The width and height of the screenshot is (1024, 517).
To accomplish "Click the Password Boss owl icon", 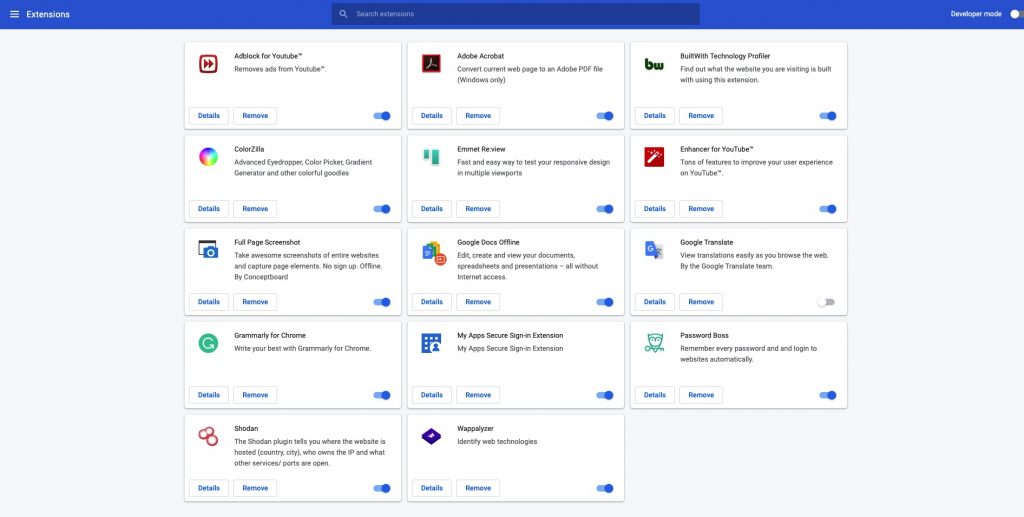I will [654, 343].
